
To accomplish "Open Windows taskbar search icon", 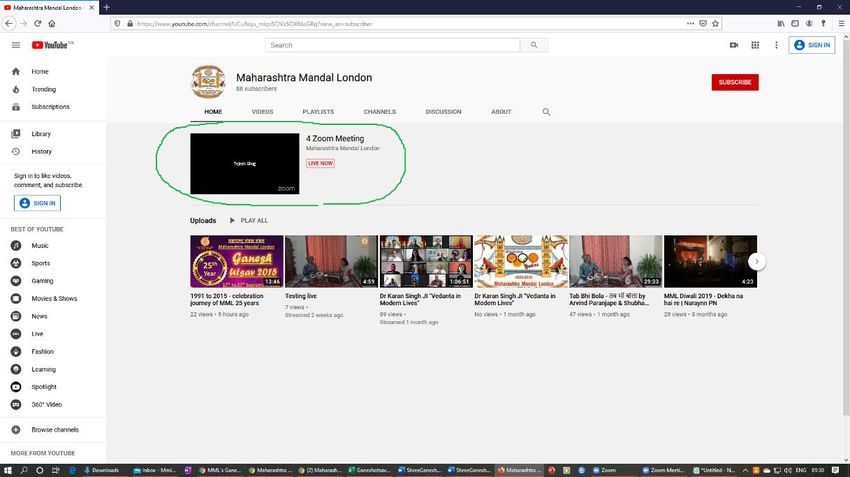I will pos(24,470).
